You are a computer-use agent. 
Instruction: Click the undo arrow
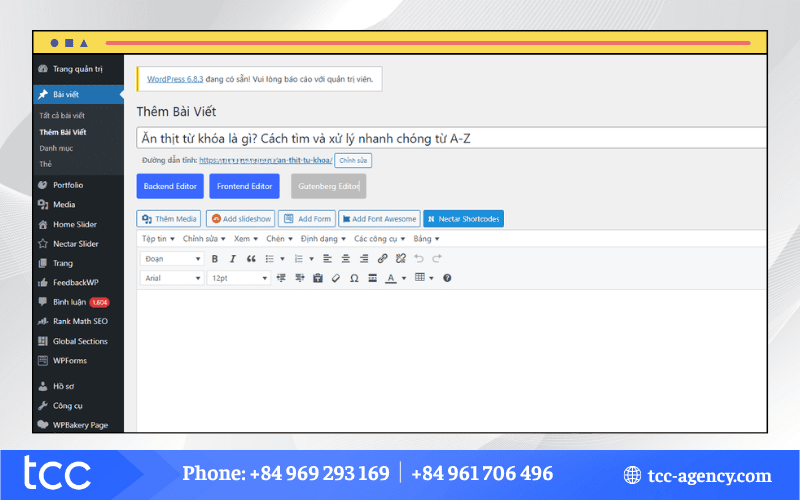coord(419,258)
